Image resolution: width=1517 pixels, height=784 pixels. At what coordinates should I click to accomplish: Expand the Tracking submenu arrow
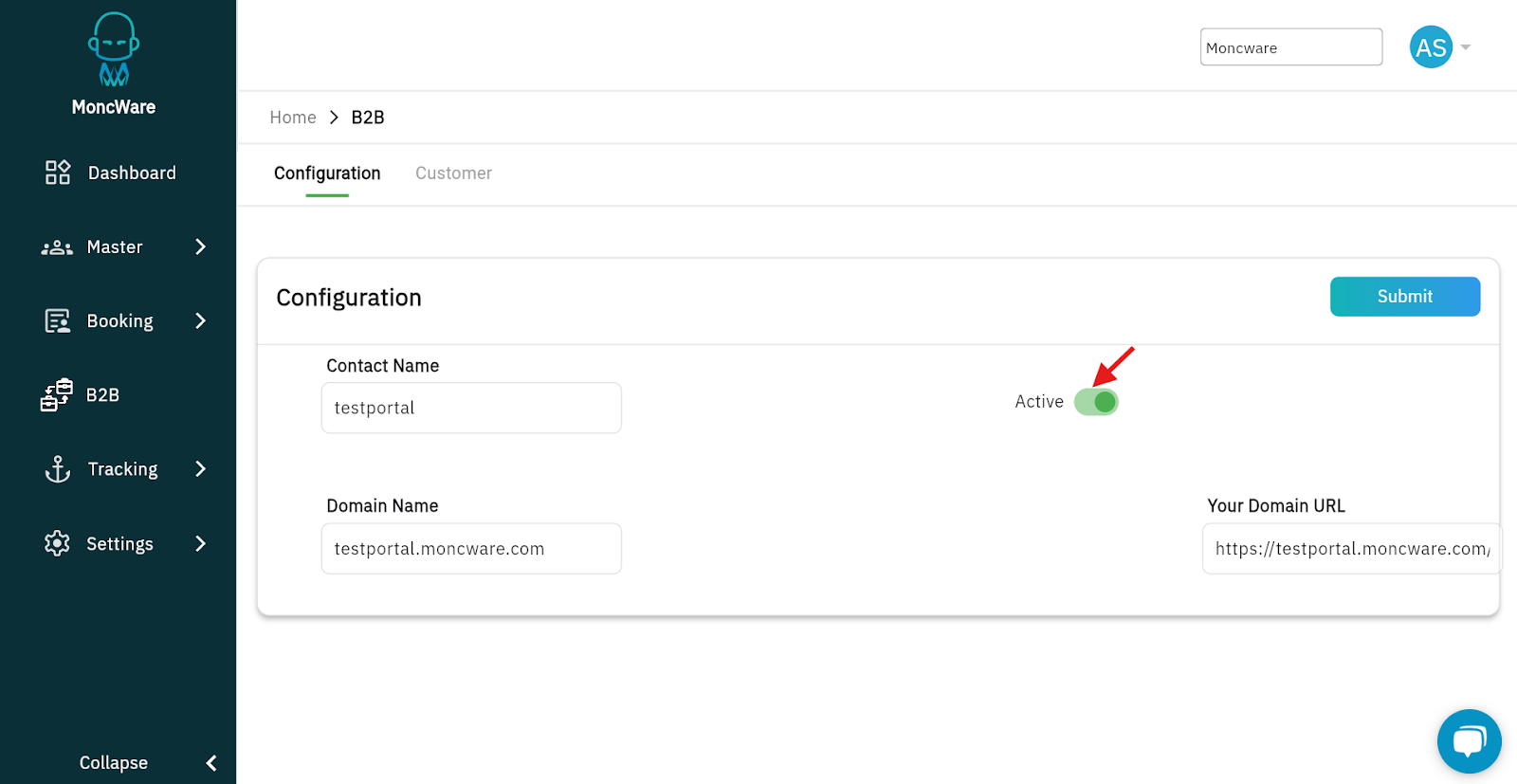200,469
